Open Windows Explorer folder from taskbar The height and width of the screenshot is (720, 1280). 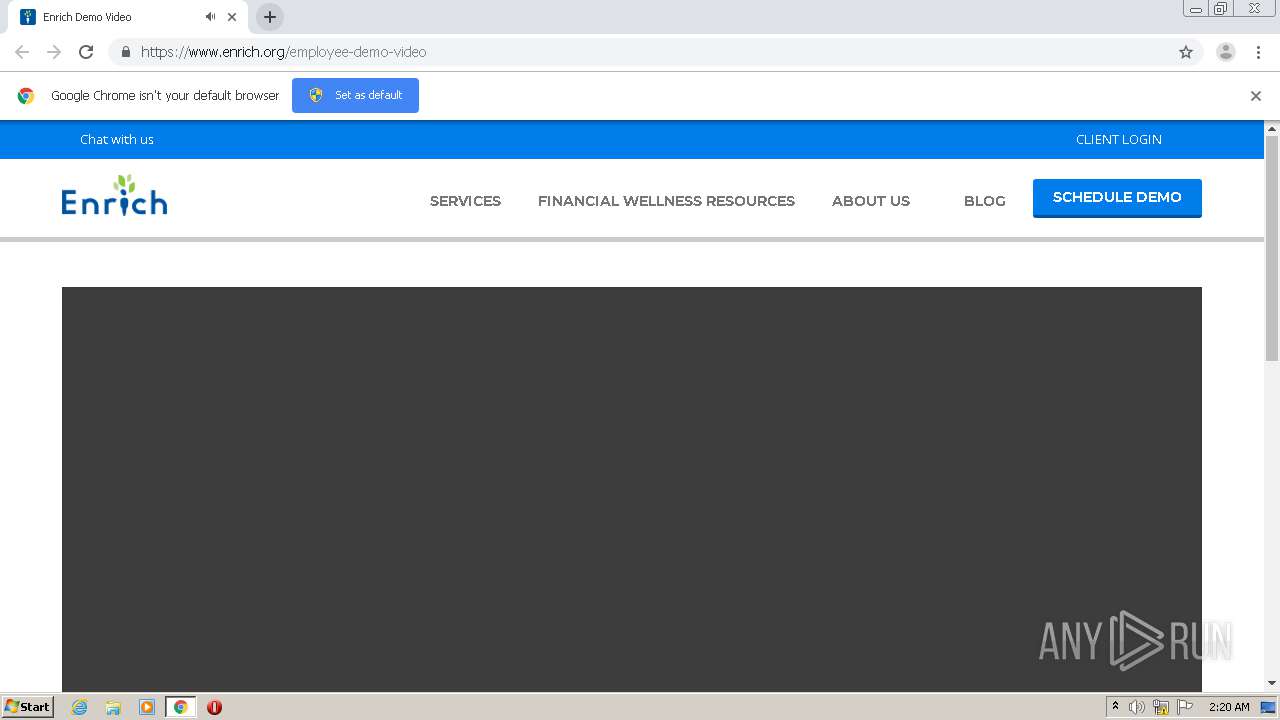tap(113, 707)
